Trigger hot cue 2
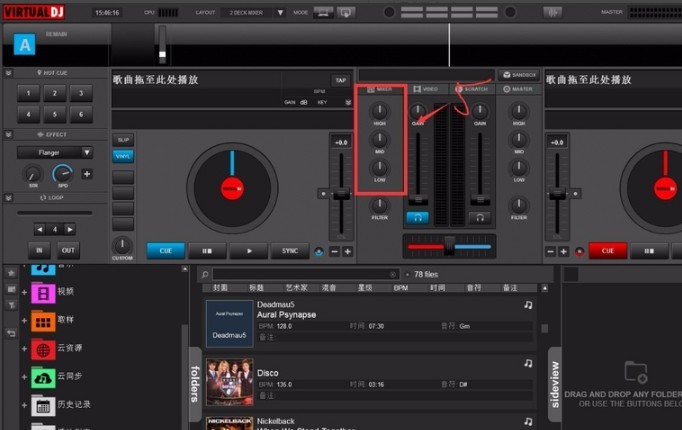 click(x=55, y=93)
